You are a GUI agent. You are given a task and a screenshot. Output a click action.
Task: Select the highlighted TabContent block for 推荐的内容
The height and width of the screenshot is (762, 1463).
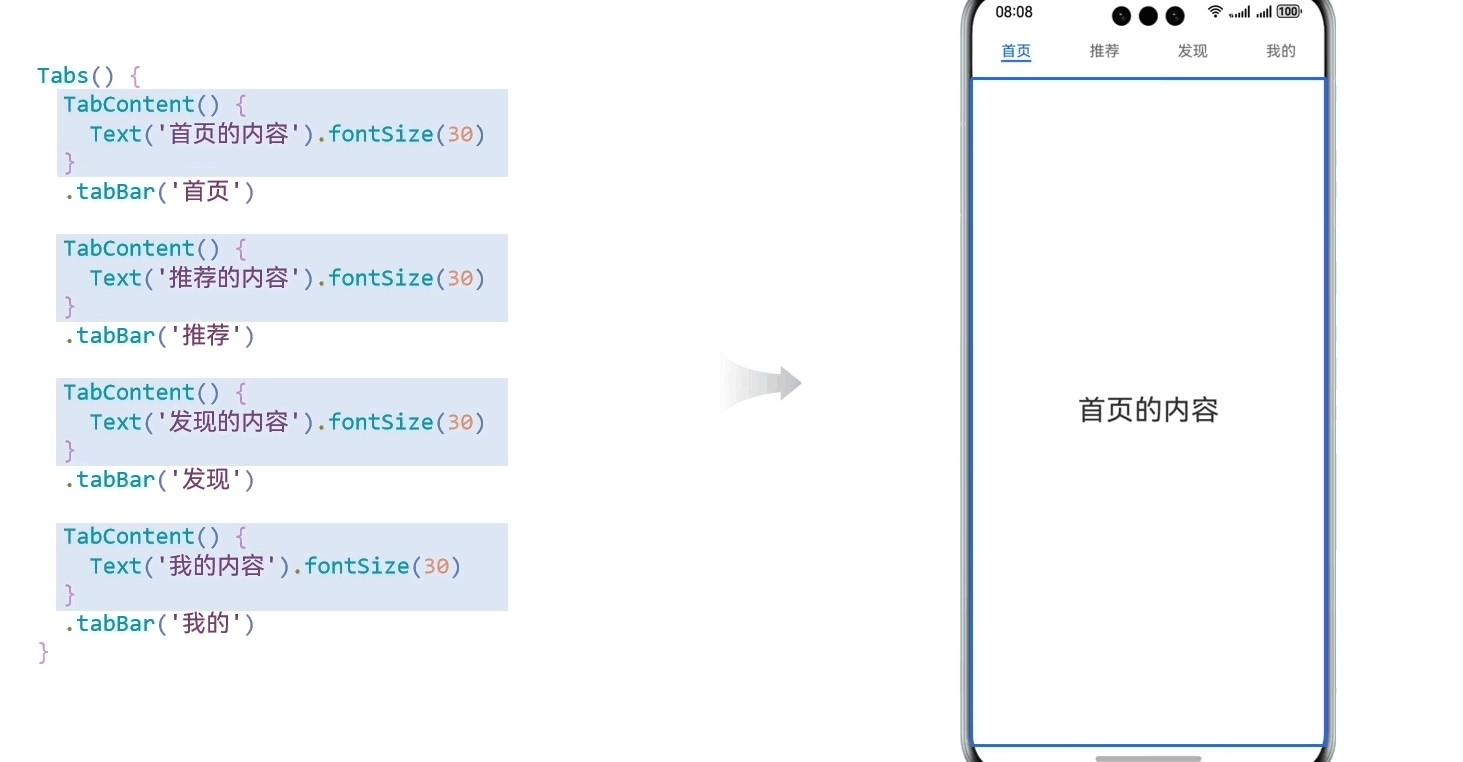(281, 278)
